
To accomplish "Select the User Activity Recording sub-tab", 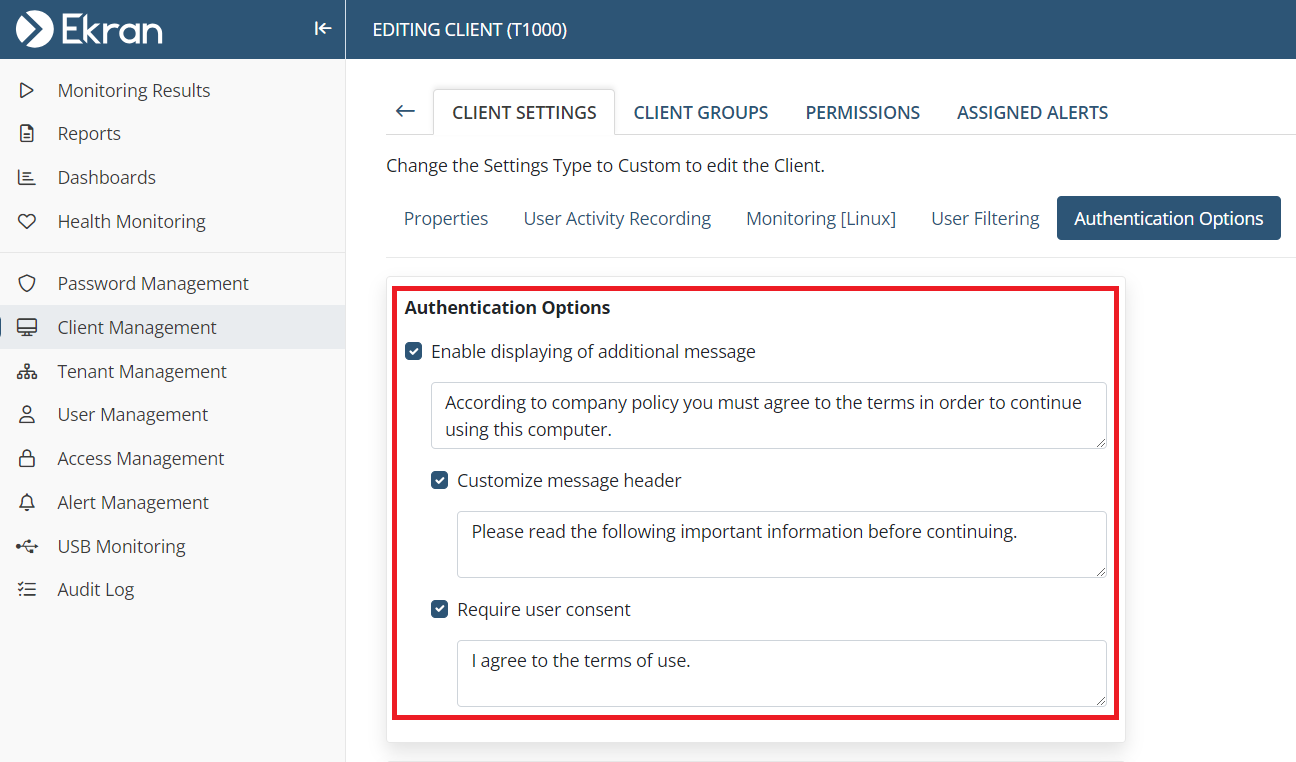I will (617, 219).
